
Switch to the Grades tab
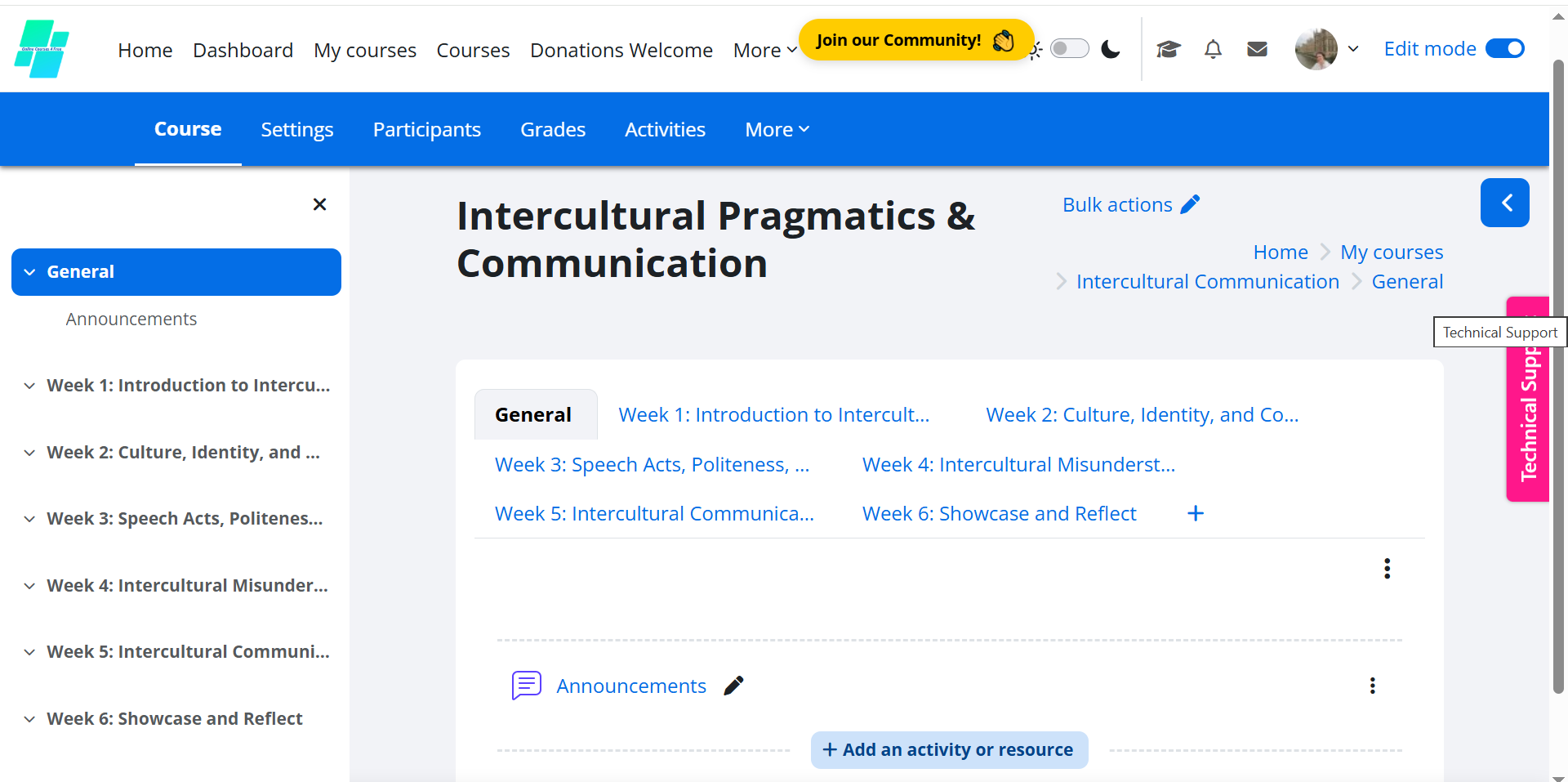553,130
